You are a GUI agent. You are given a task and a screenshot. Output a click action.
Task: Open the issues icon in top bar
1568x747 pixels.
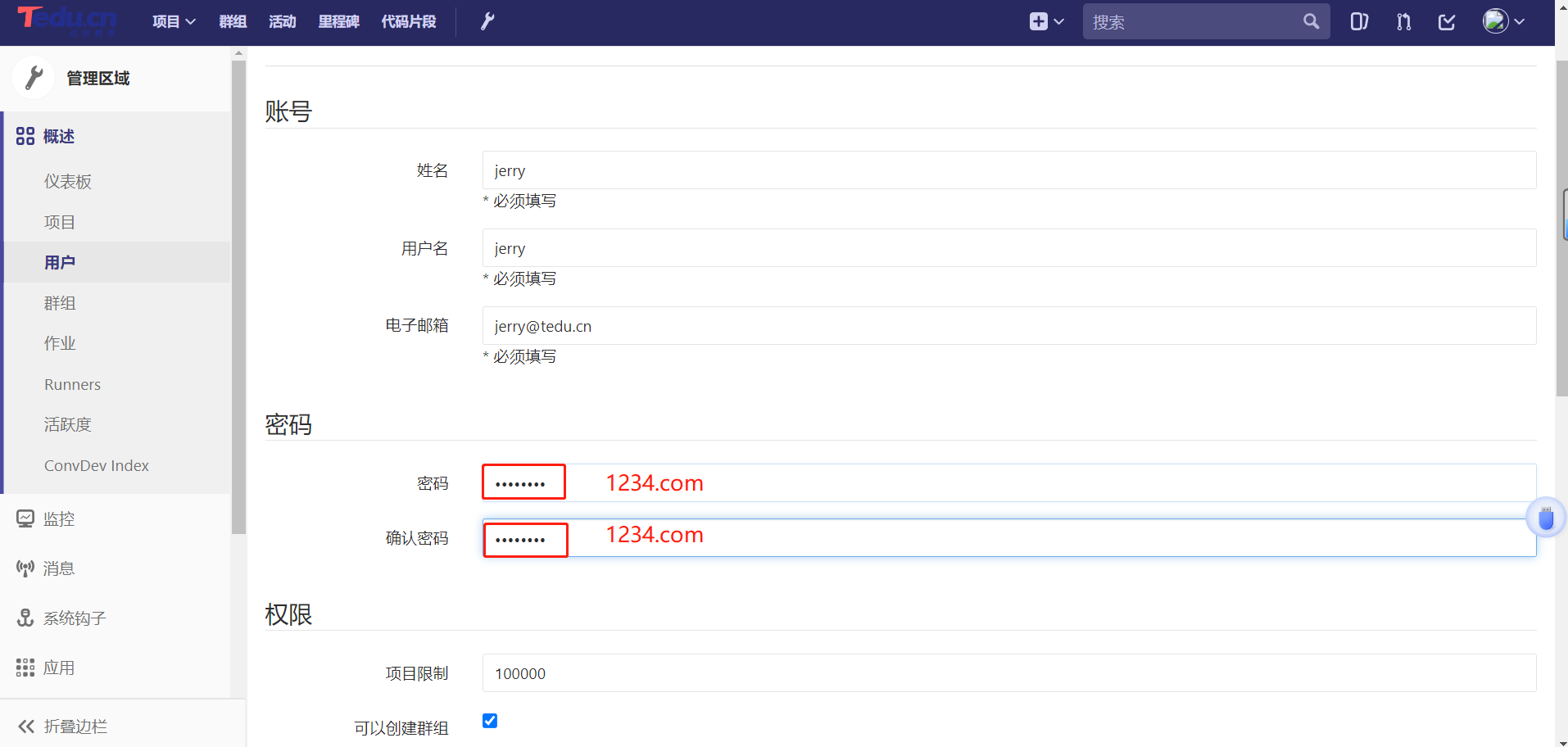click(x=1359, y=21)
